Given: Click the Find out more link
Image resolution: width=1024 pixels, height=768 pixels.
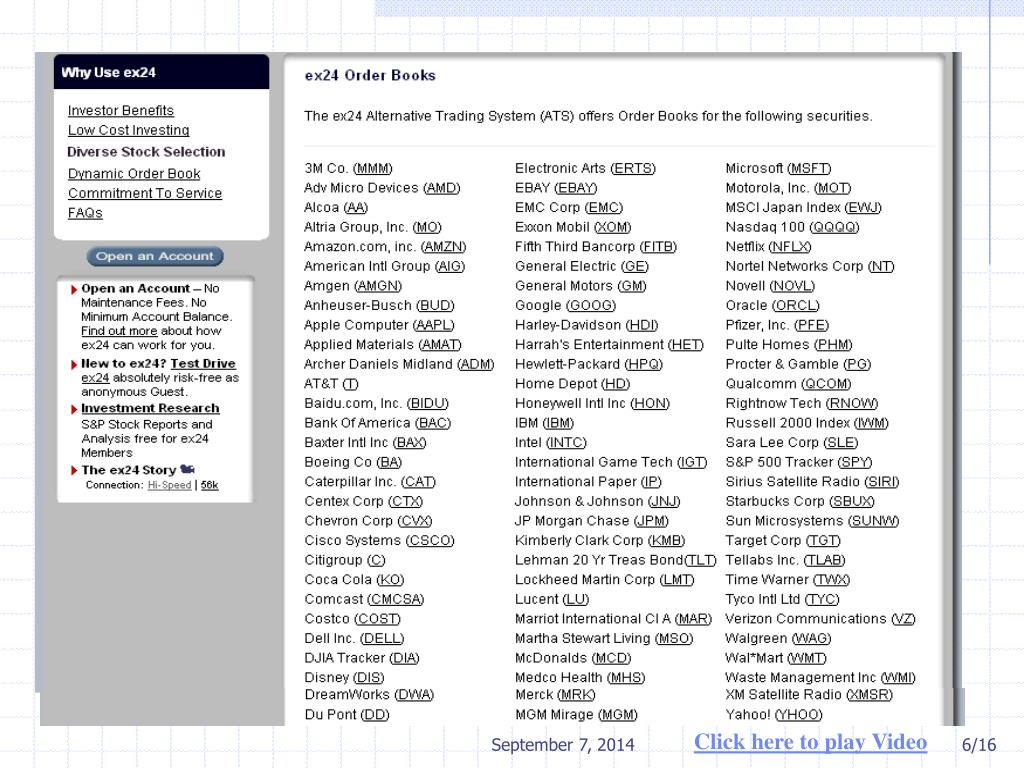Looking at the screenshot, I should click(119, 331).
